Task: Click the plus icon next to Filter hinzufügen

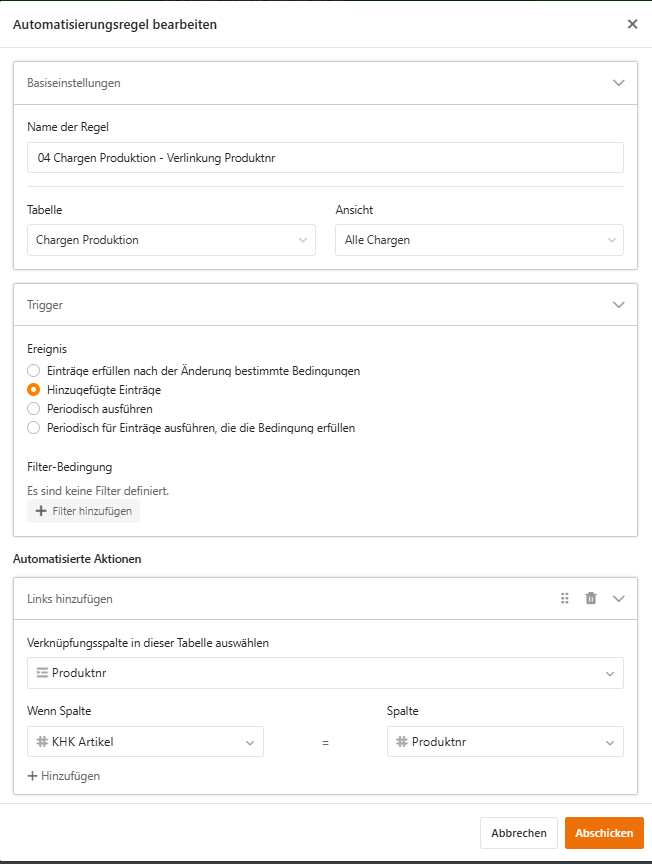Action: pos(41,511)
